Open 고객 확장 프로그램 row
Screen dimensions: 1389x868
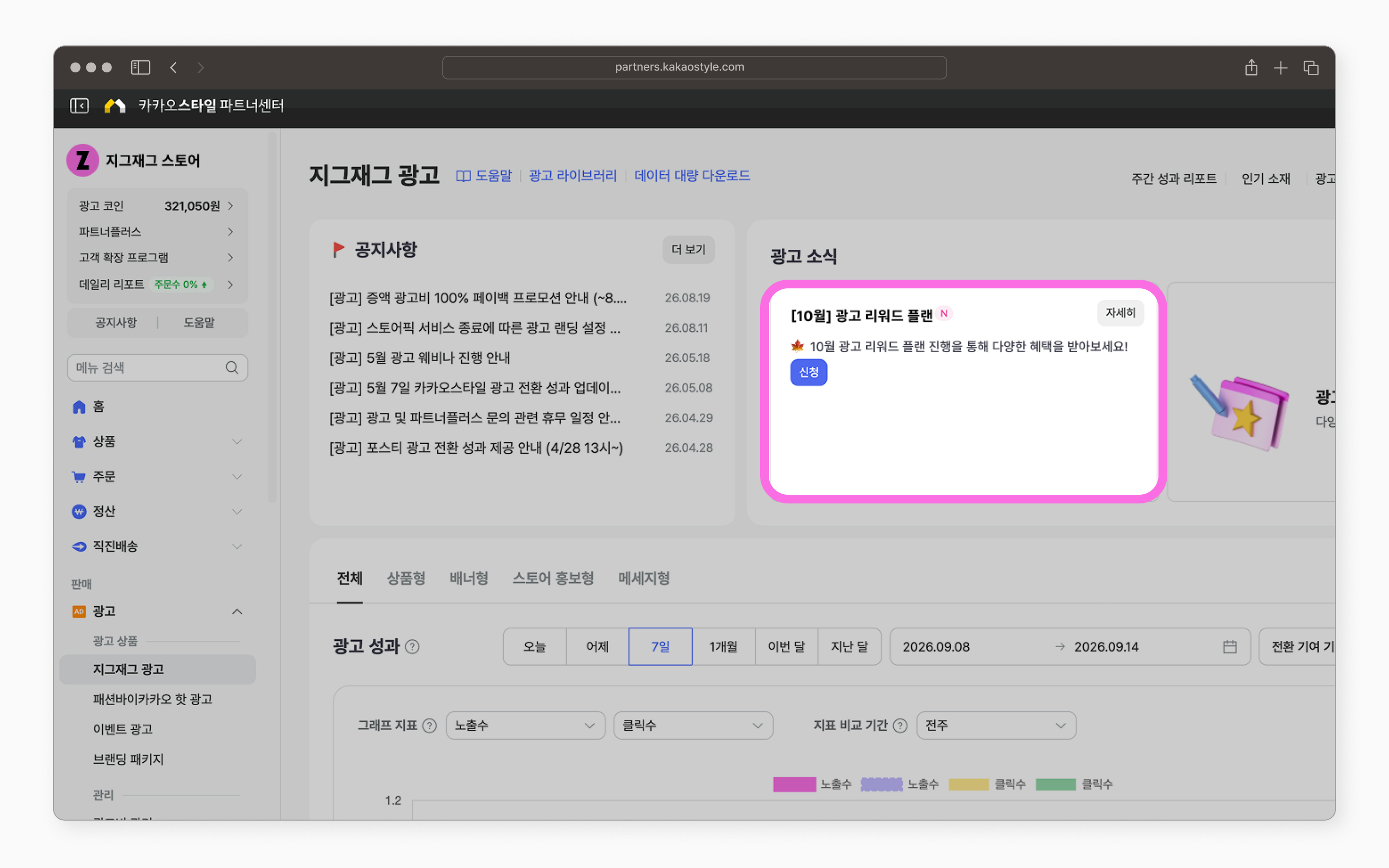point(157,258)
